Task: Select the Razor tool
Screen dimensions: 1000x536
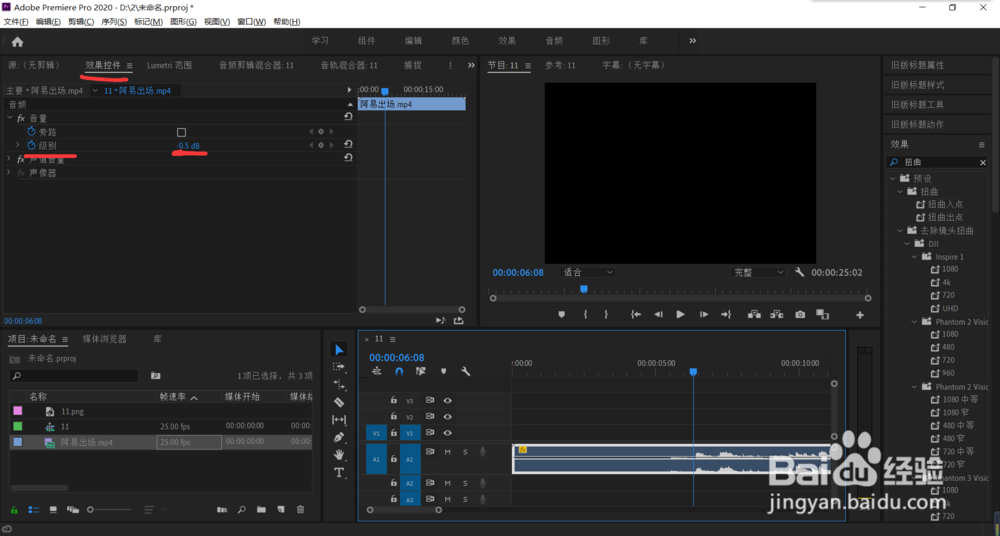Action: tap(339, 402)
